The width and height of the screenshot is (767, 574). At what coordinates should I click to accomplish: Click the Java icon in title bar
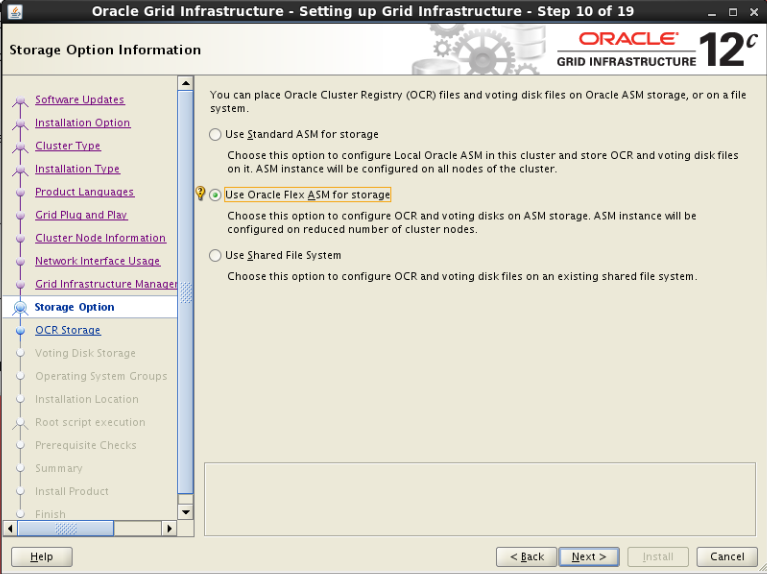tap(15, 11)
